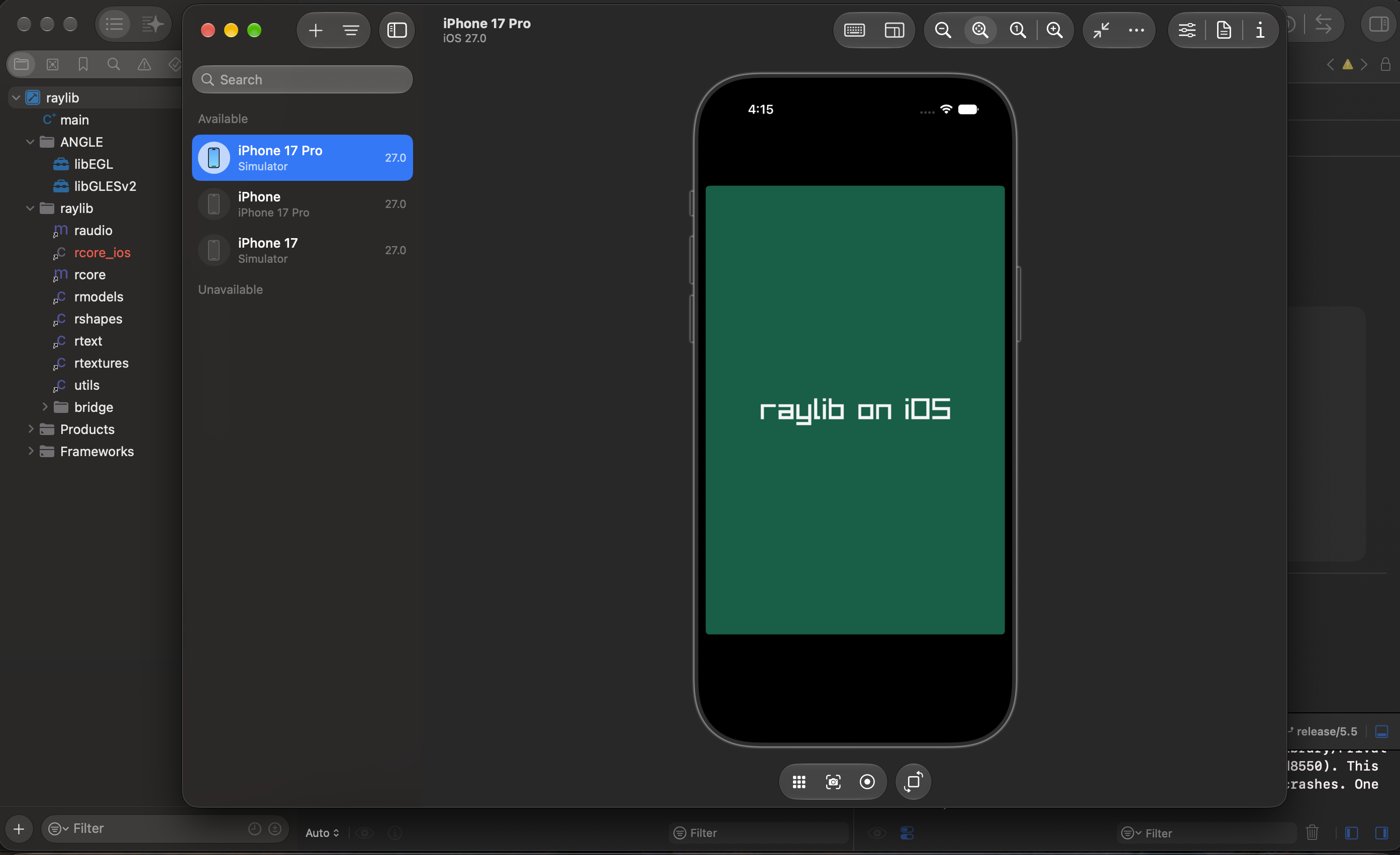1400x855 pixels.
Task: Expand the Products folder
Action: [x=30, y=429]
